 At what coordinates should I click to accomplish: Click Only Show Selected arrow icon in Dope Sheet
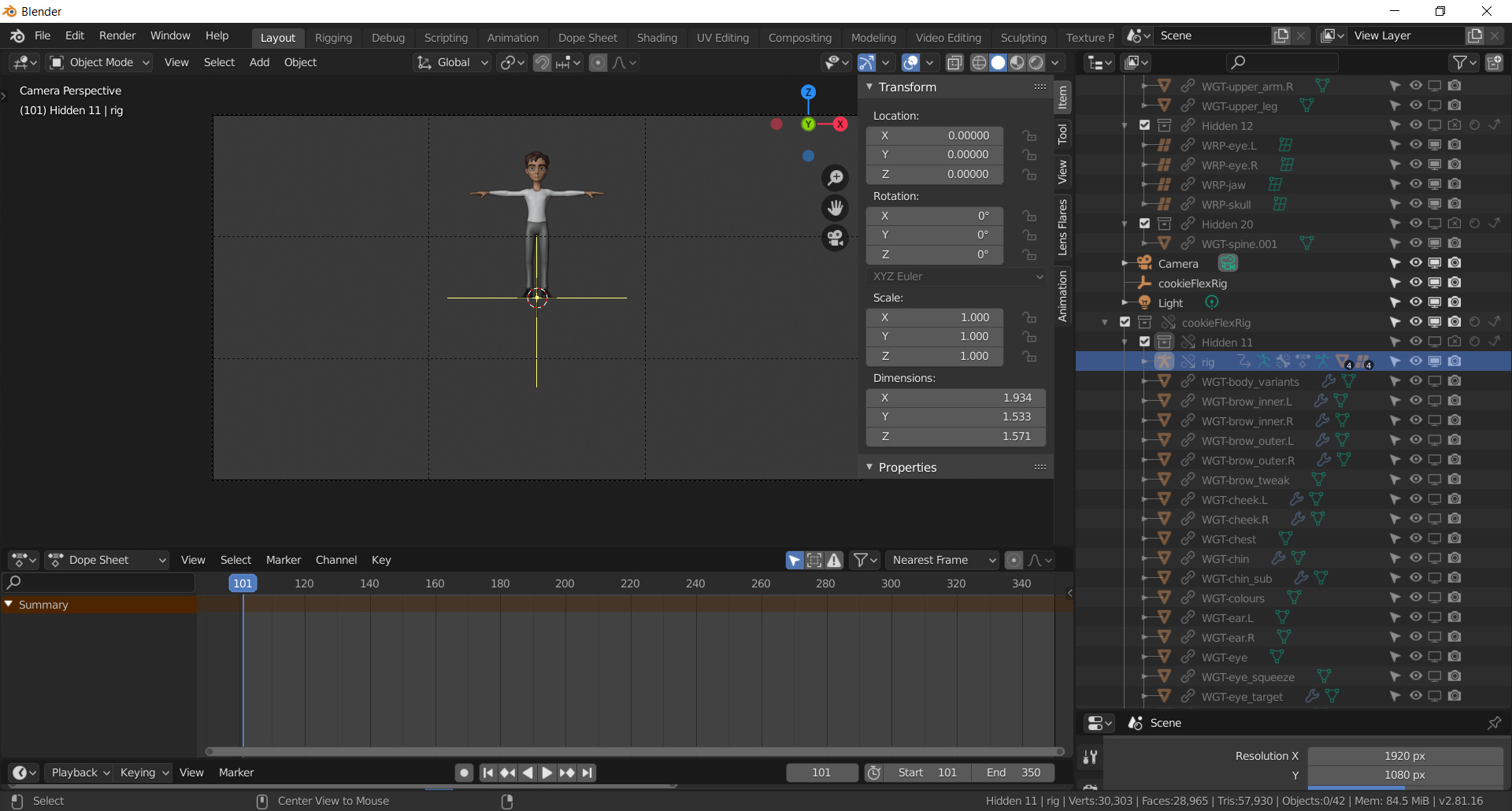[x=795, y=560]
